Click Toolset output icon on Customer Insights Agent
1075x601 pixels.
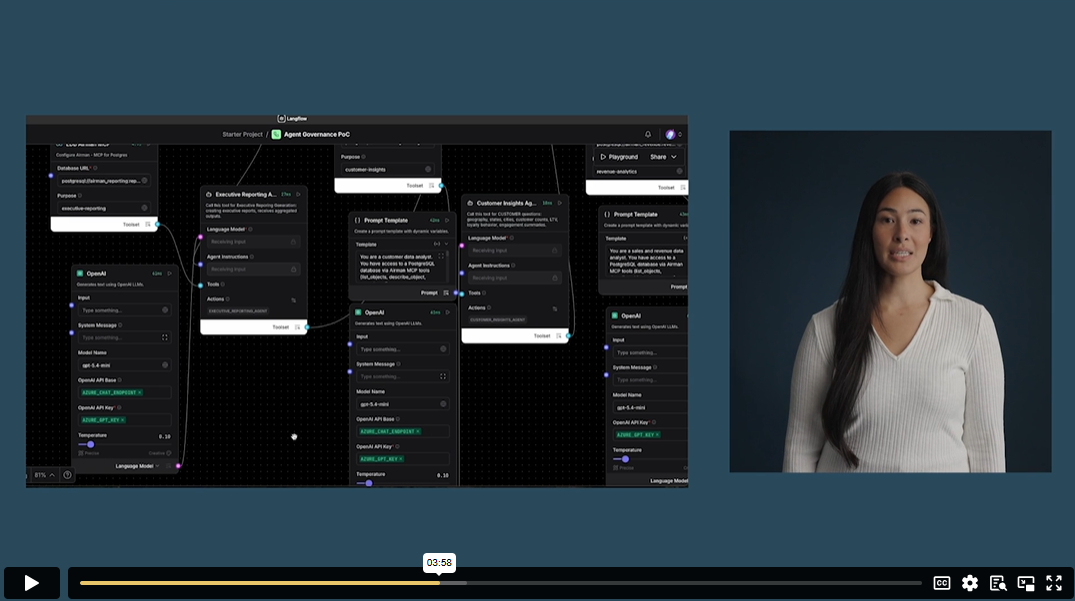tap(558, 336)
